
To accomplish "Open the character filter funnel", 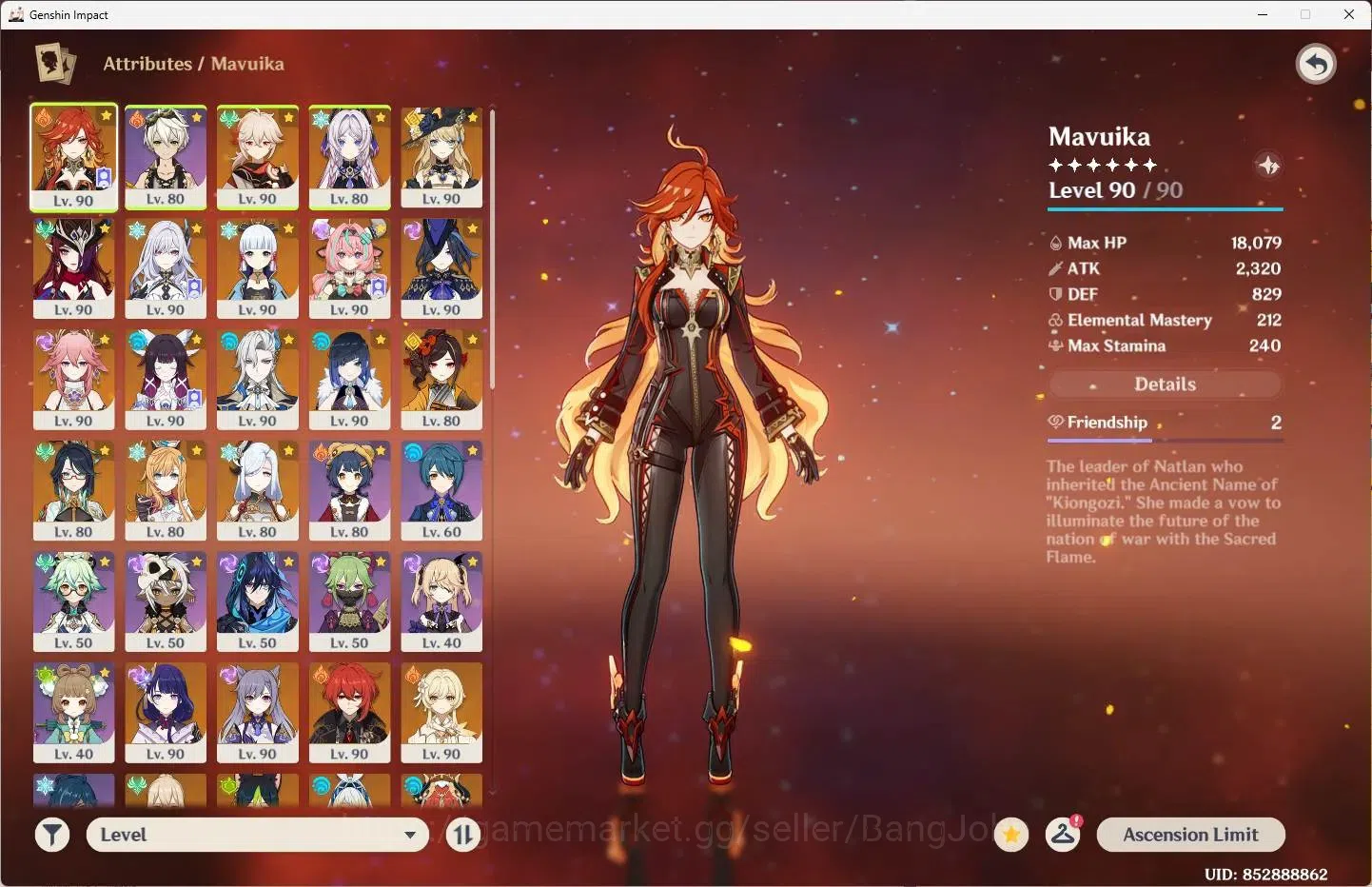I will [x=52, y=836].
